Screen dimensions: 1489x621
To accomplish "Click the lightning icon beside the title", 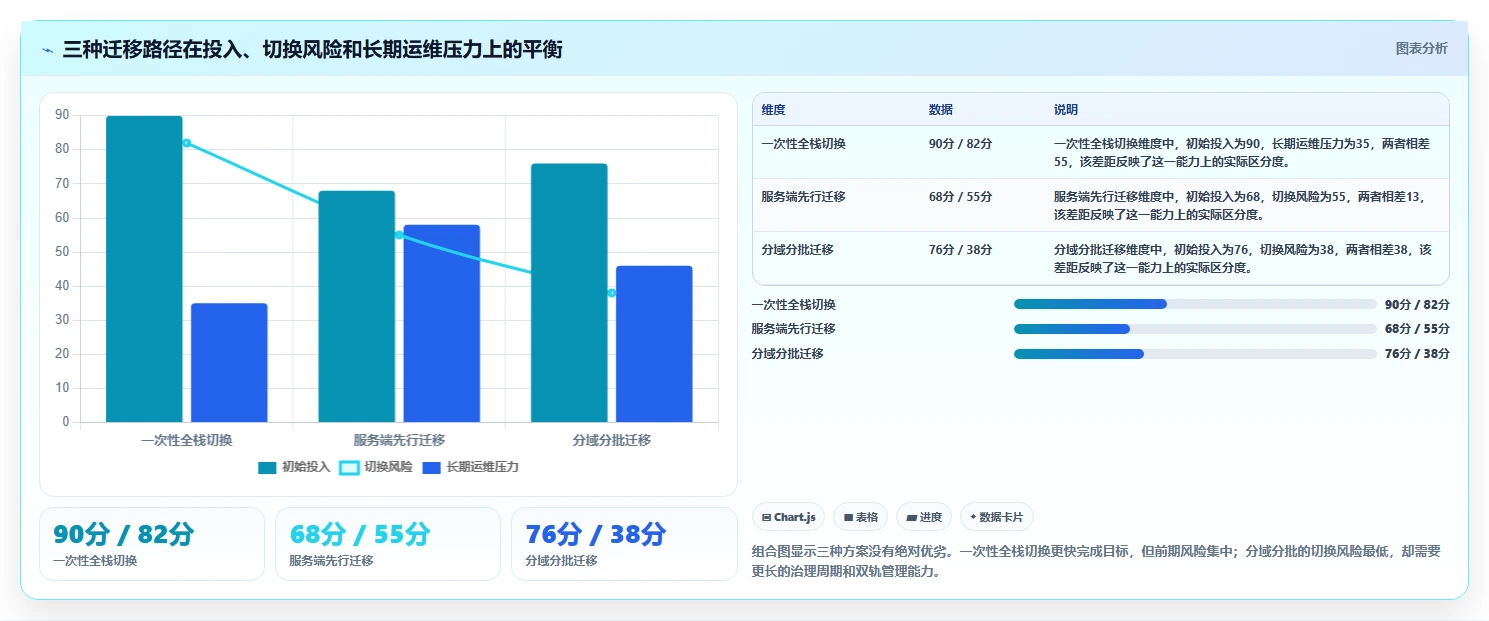I will 47,49.
